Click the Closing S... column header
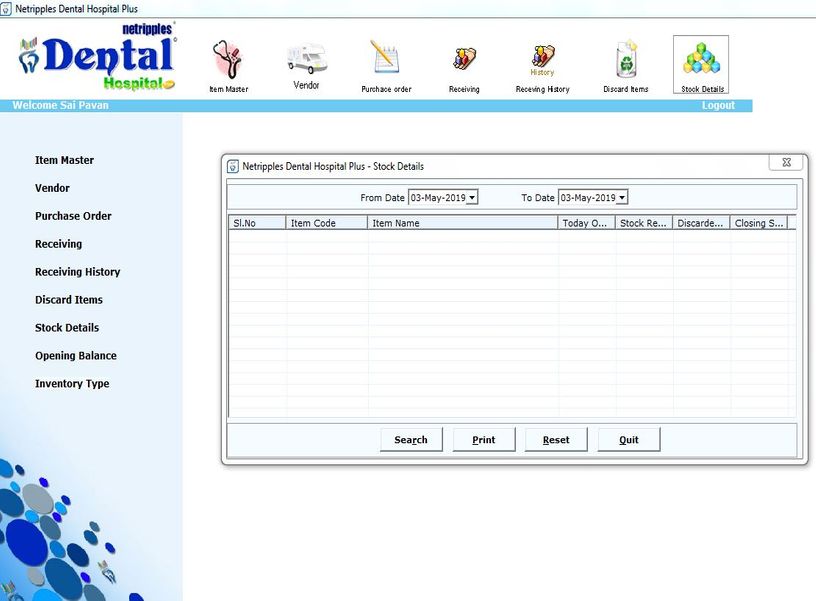This screenshot has height=601, width=816. [759, 223]
